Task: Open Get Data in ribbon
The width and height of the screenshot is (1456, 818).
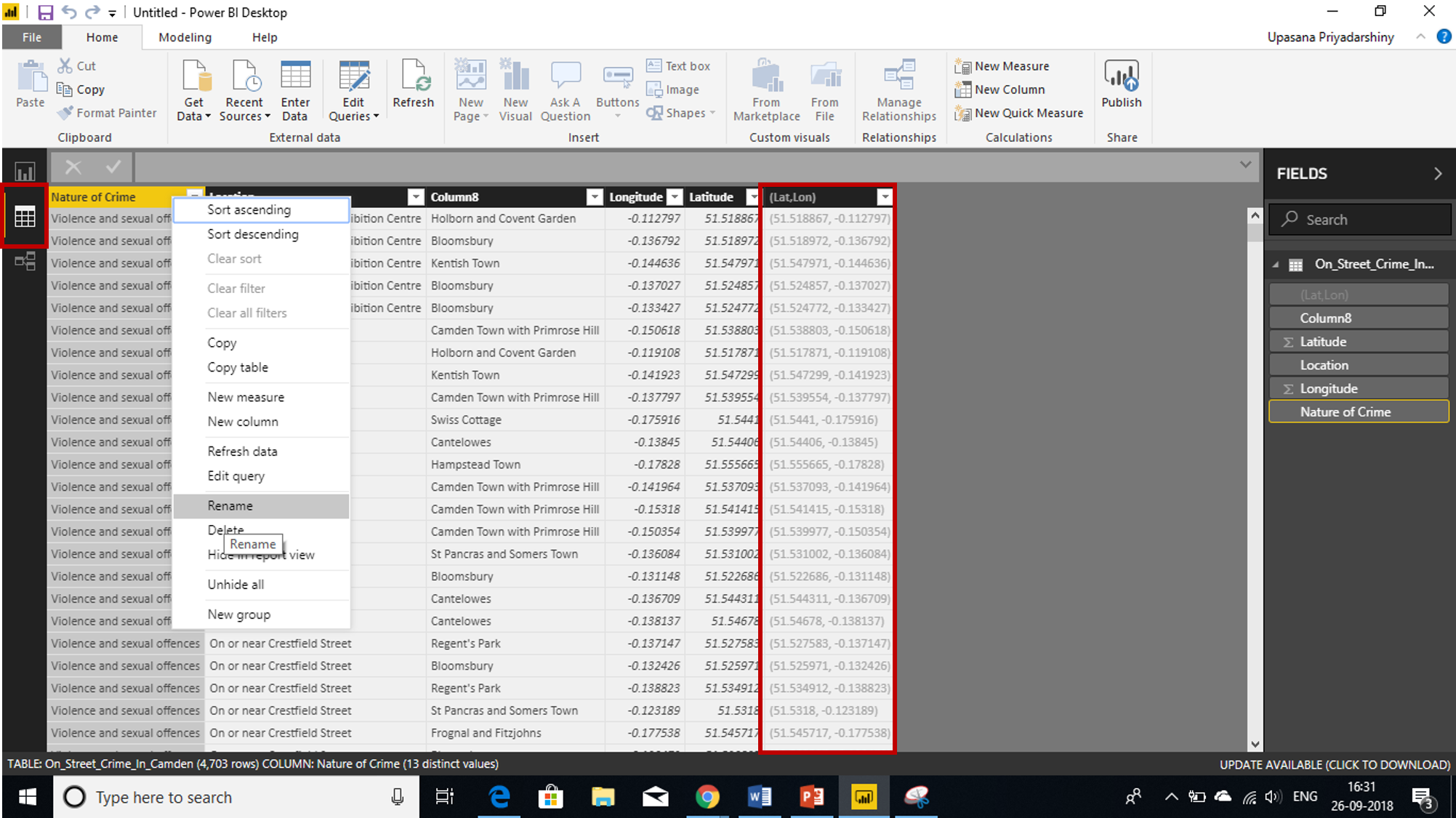Action: (193, 91)
